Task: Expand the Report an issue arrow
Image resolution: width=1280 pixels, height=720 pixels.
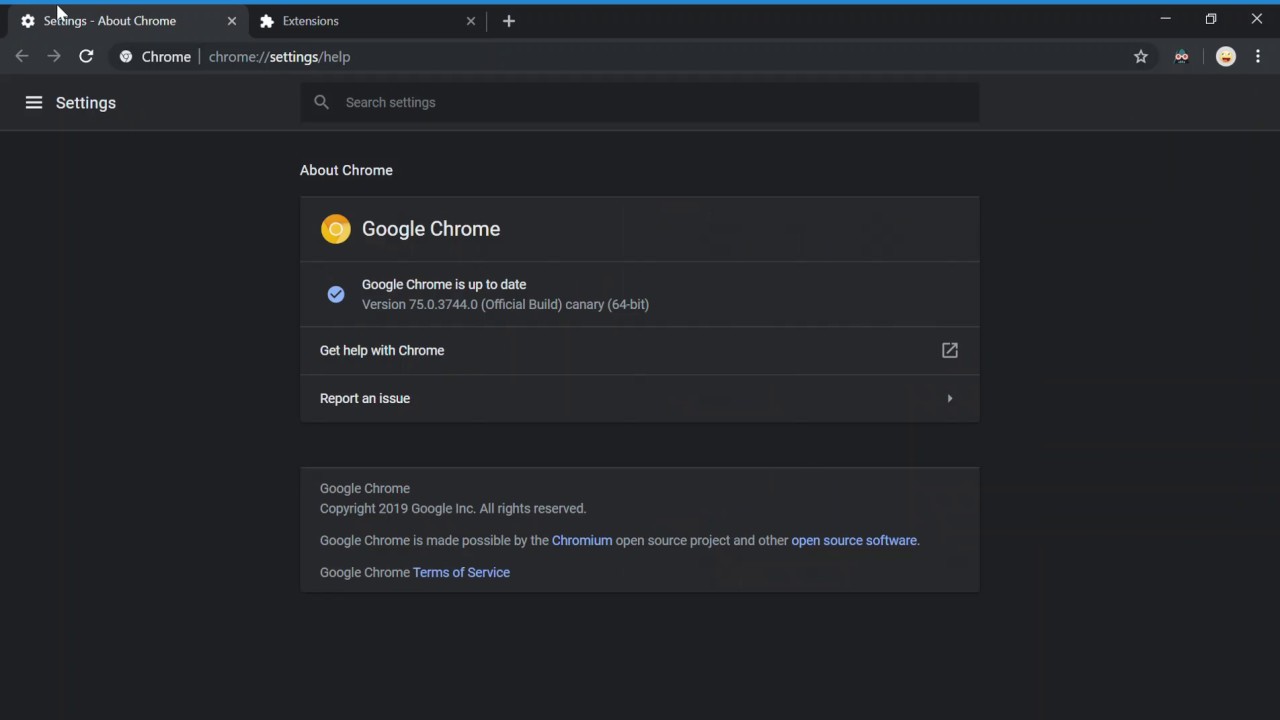Action: [950, 398]
